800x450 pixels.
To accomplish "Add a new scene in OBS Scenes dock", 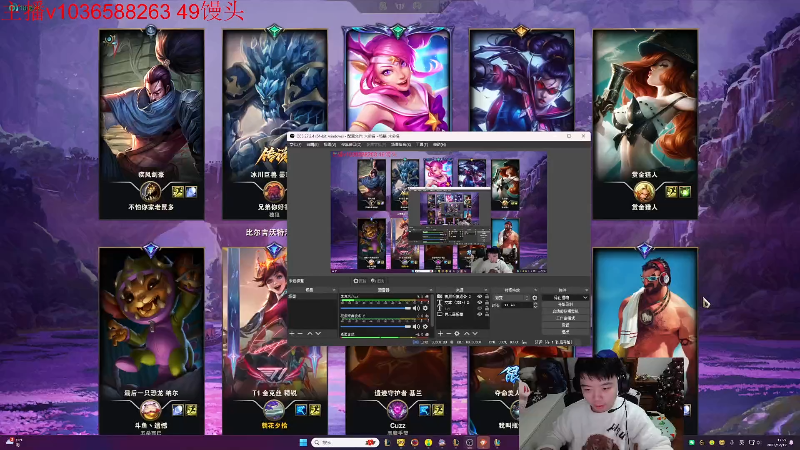I will coord(292,334).
